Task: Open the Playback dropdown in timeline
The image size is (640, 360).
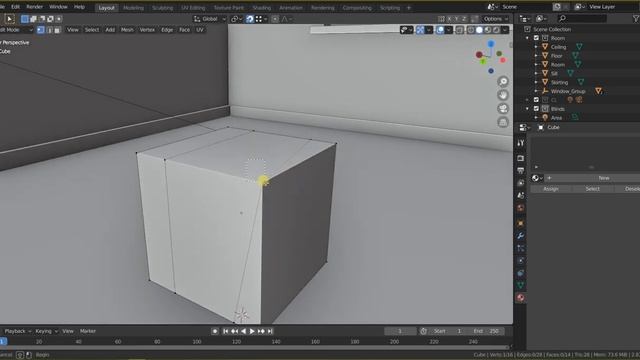Action: [18, 331]
